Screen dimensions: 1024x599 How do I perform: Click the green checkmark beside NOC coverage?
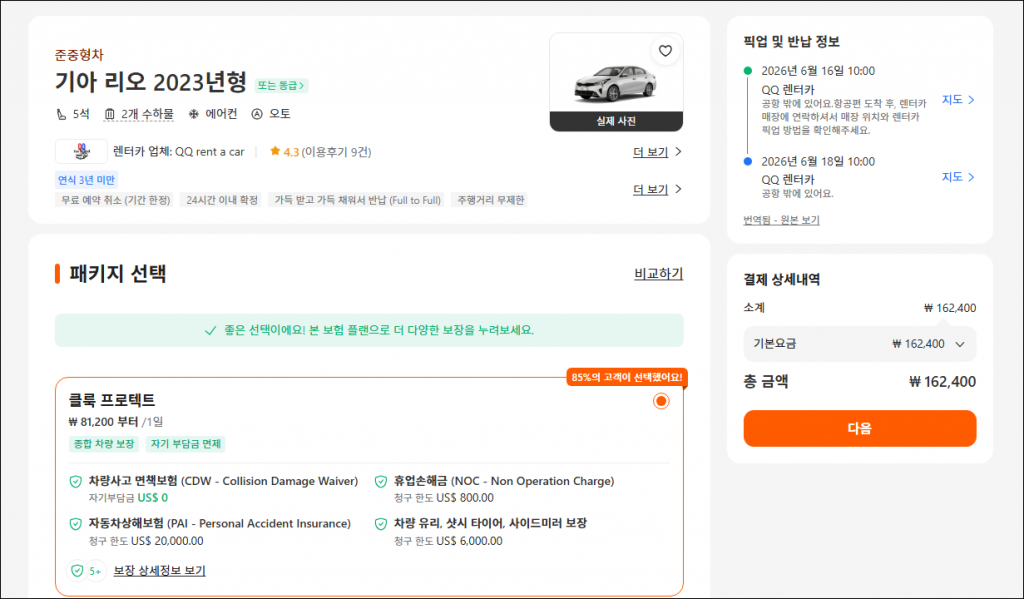click(380, 481)
